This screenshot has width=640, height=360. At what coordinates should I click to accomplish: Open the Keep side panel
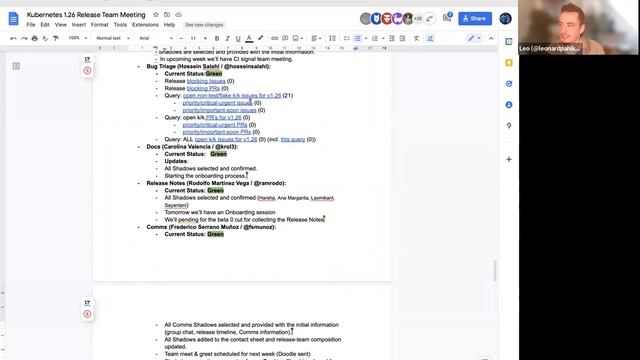coord(509,62)
